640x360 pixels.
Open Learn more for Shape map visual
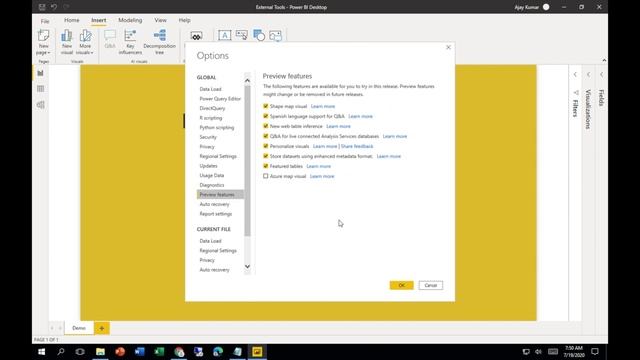(x=322, y=106)
